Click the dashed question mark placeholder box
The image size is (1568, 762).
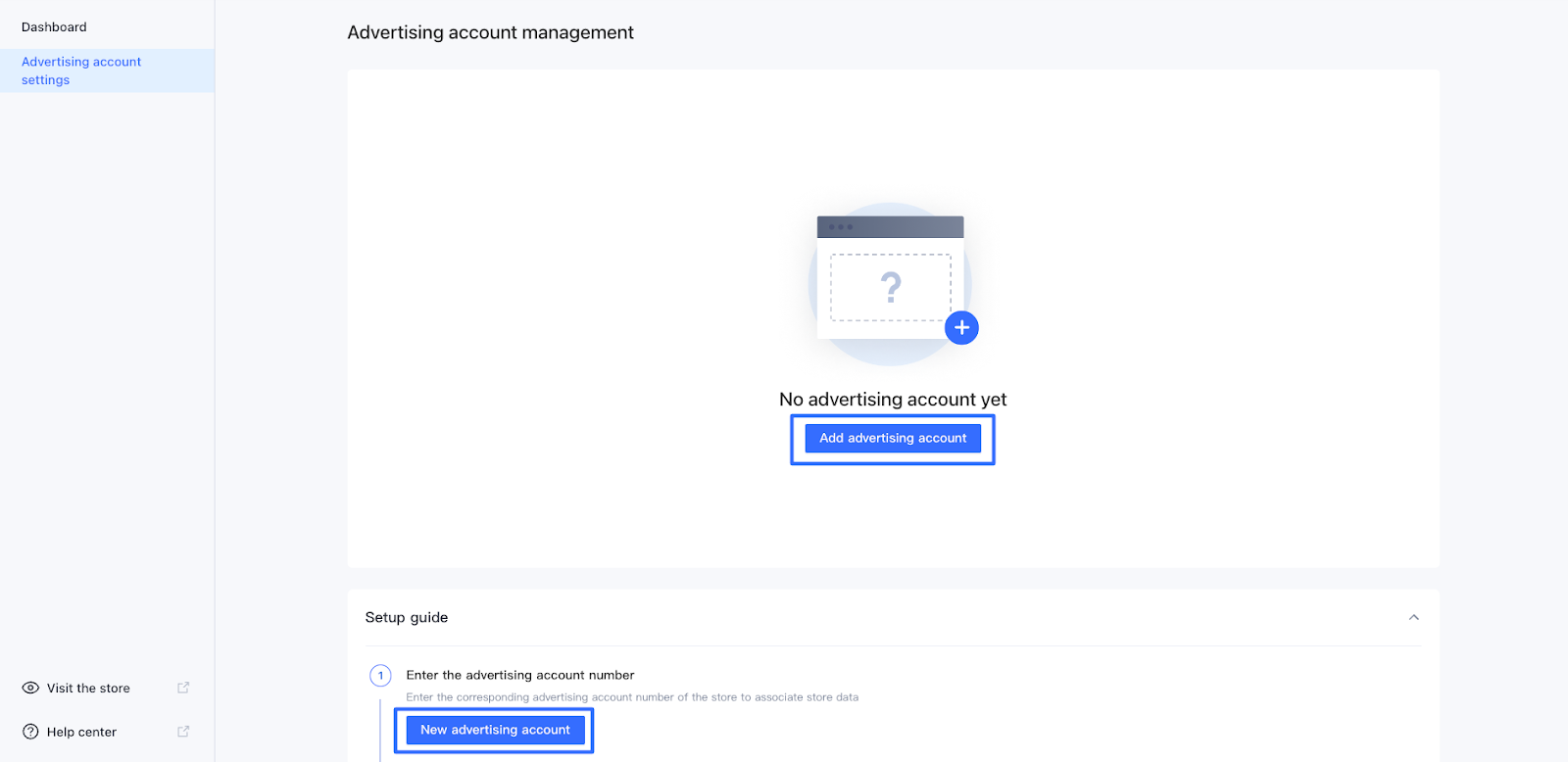pos(890,287)
